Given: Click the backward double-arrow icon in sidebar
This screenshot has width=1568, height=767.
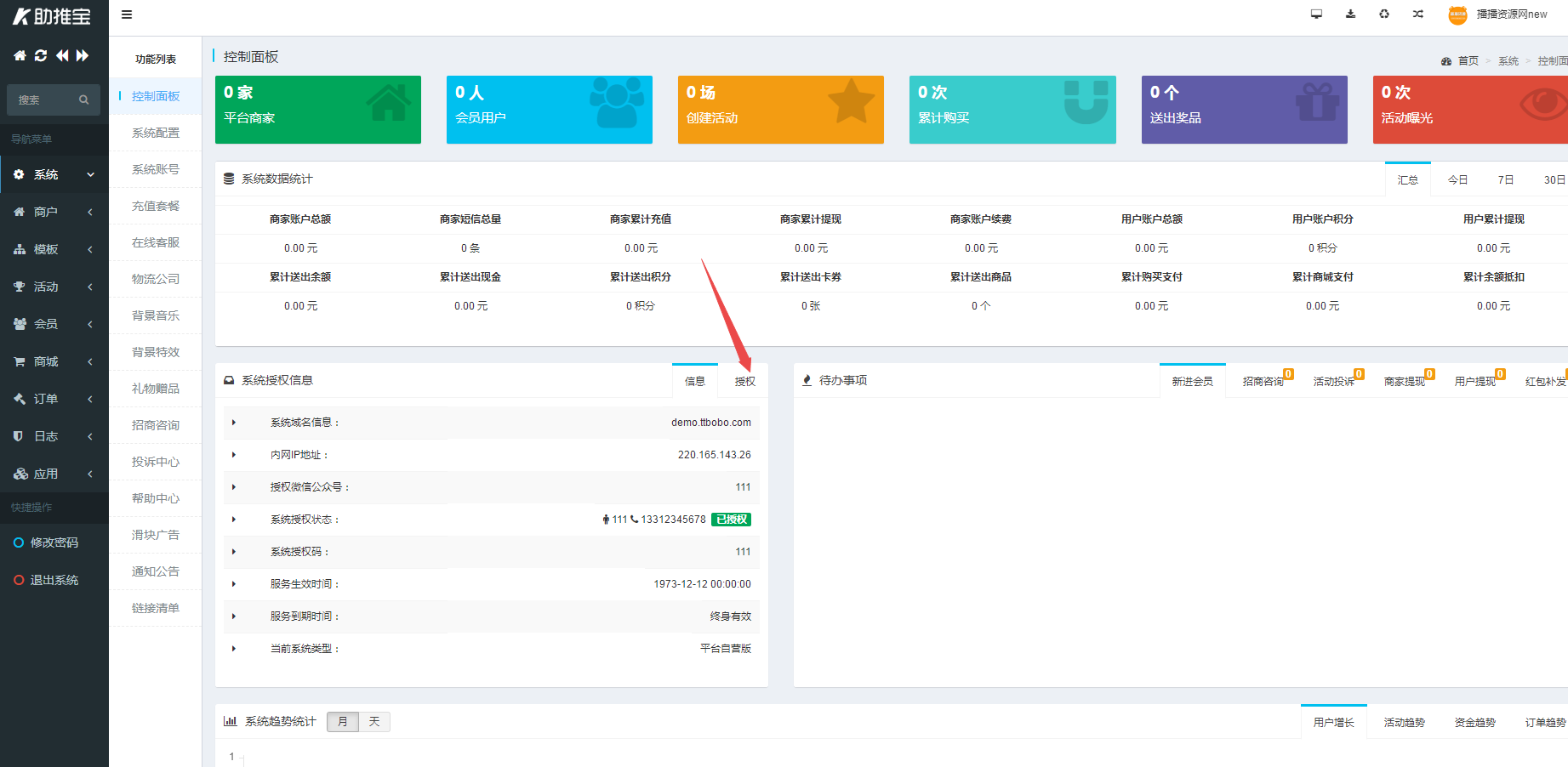Looking at the screenshot, I should pos(62,55).
